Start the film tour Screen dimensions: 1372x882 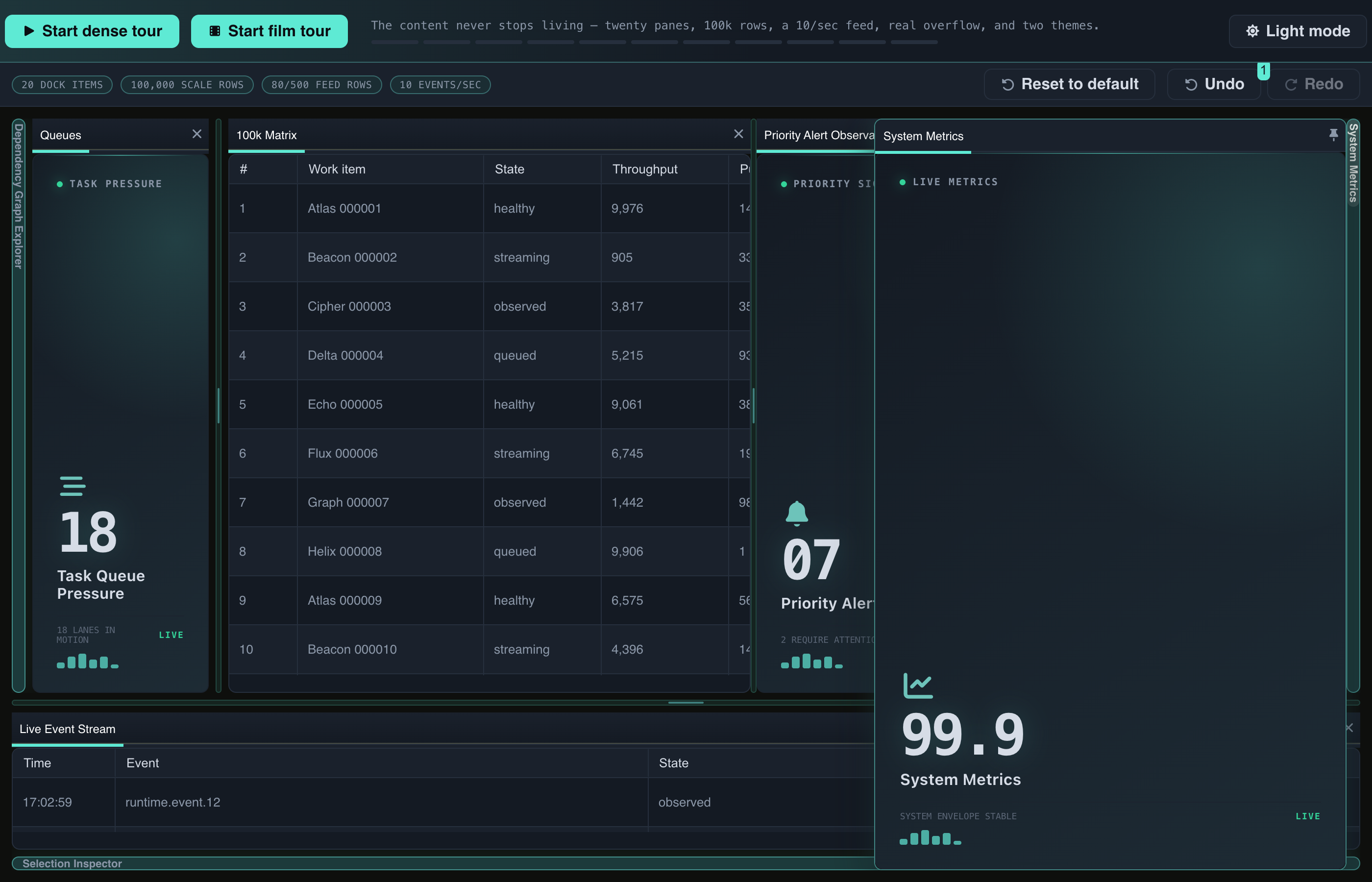pos(269,31)
